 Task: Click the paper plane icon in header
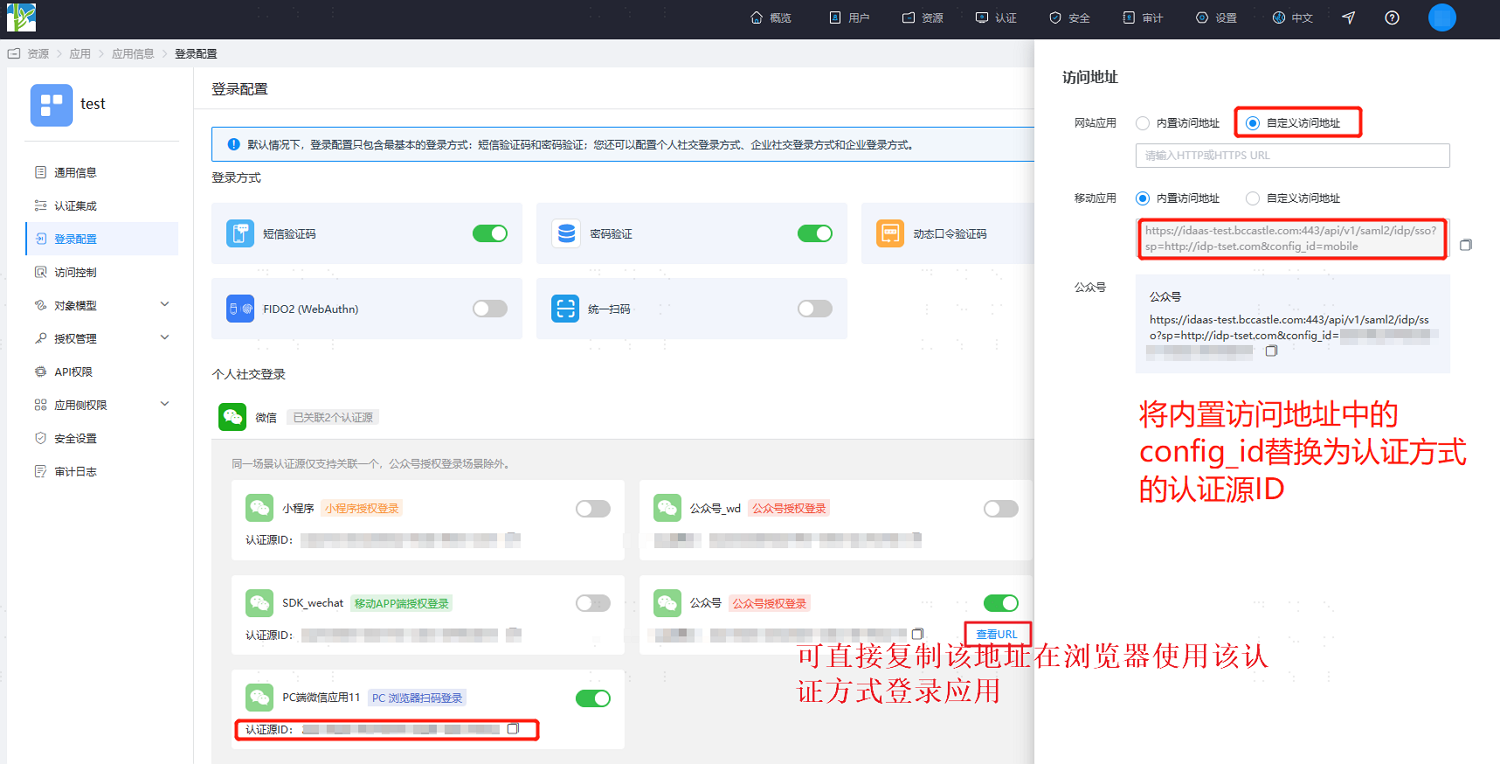coord(1348,18)
